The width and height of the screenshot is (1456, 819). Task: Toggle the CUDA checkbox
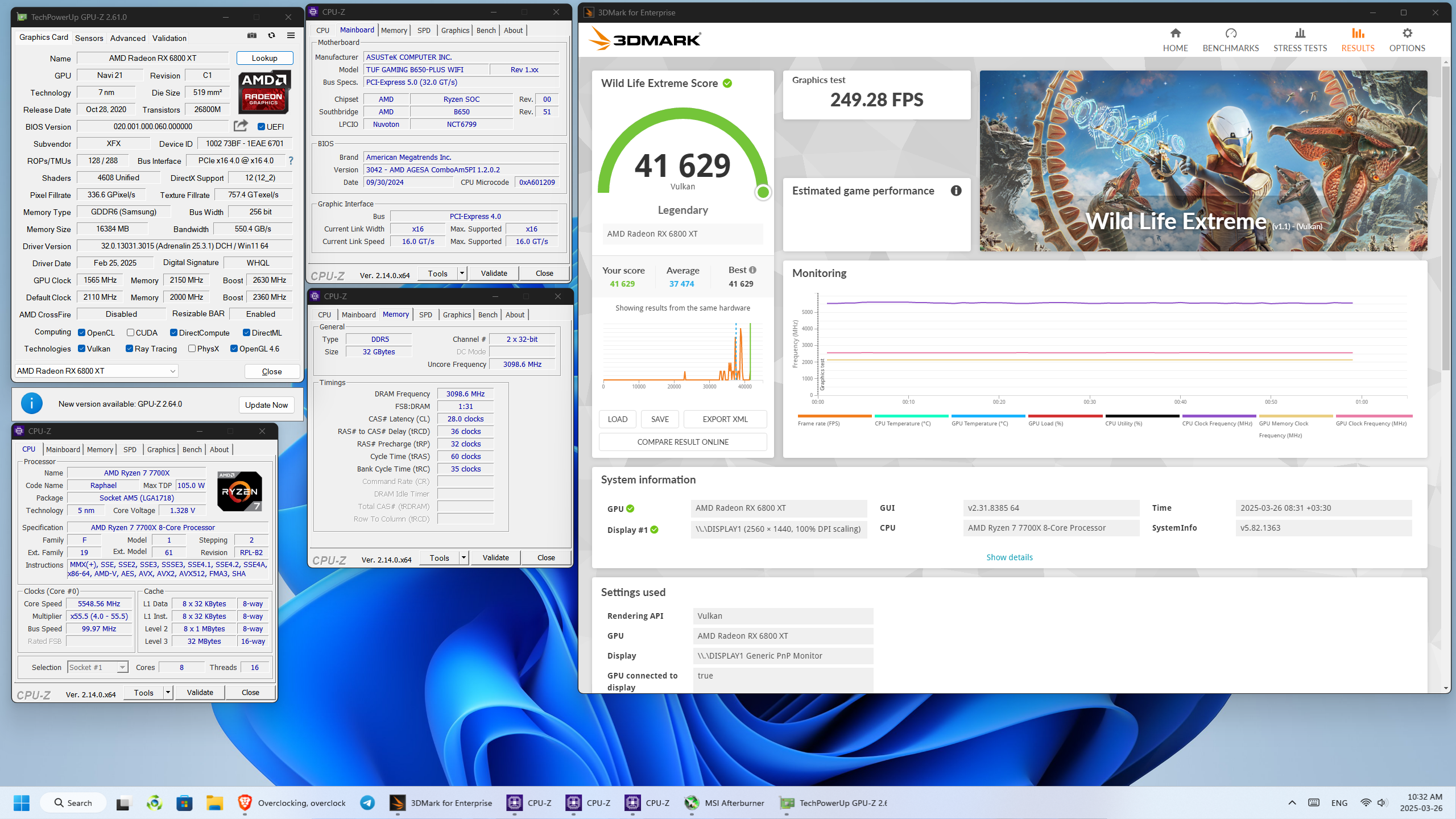point(130,333)
